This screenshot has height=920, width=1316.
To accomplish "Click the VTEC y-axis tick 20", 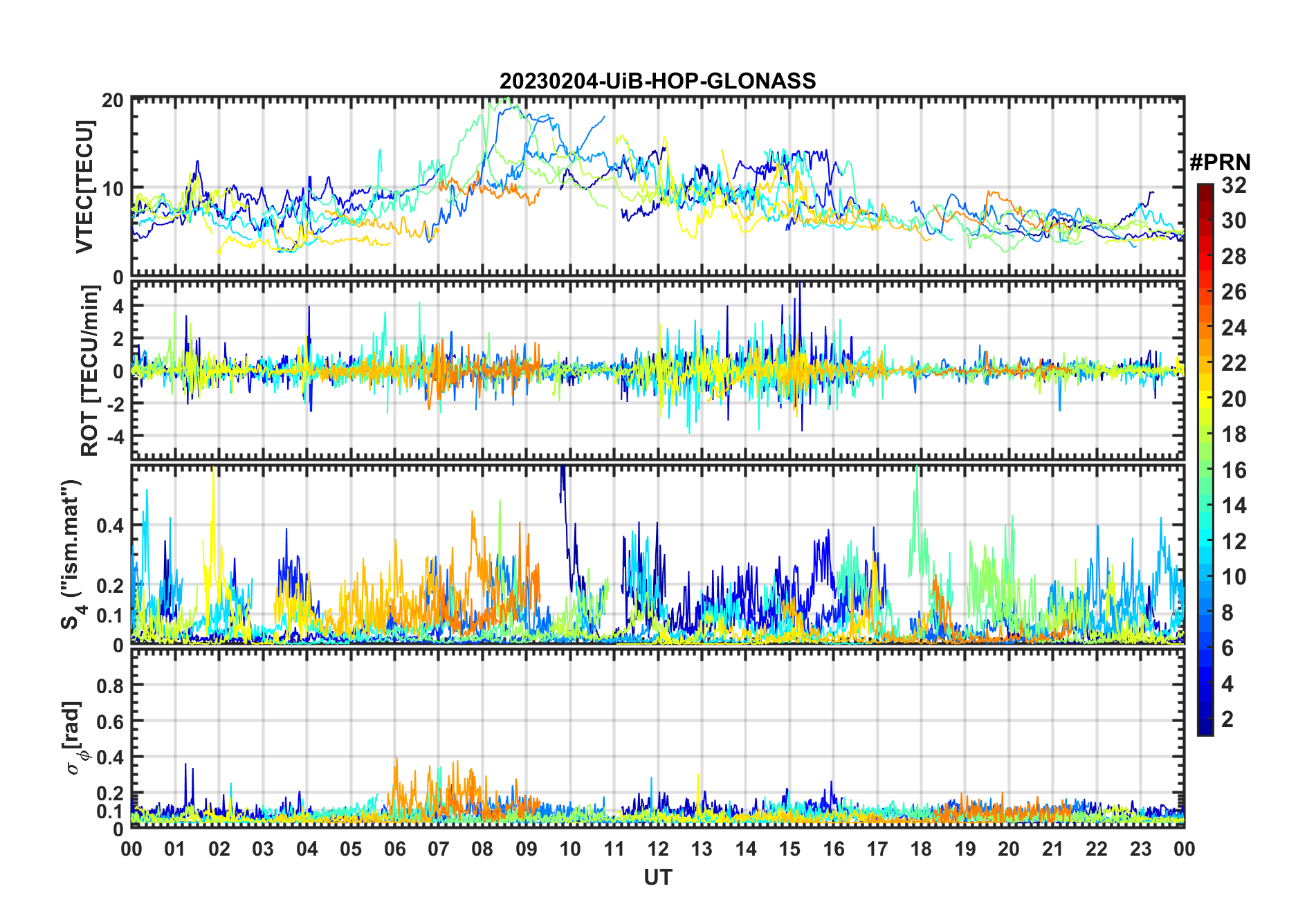I will (113, 100).
